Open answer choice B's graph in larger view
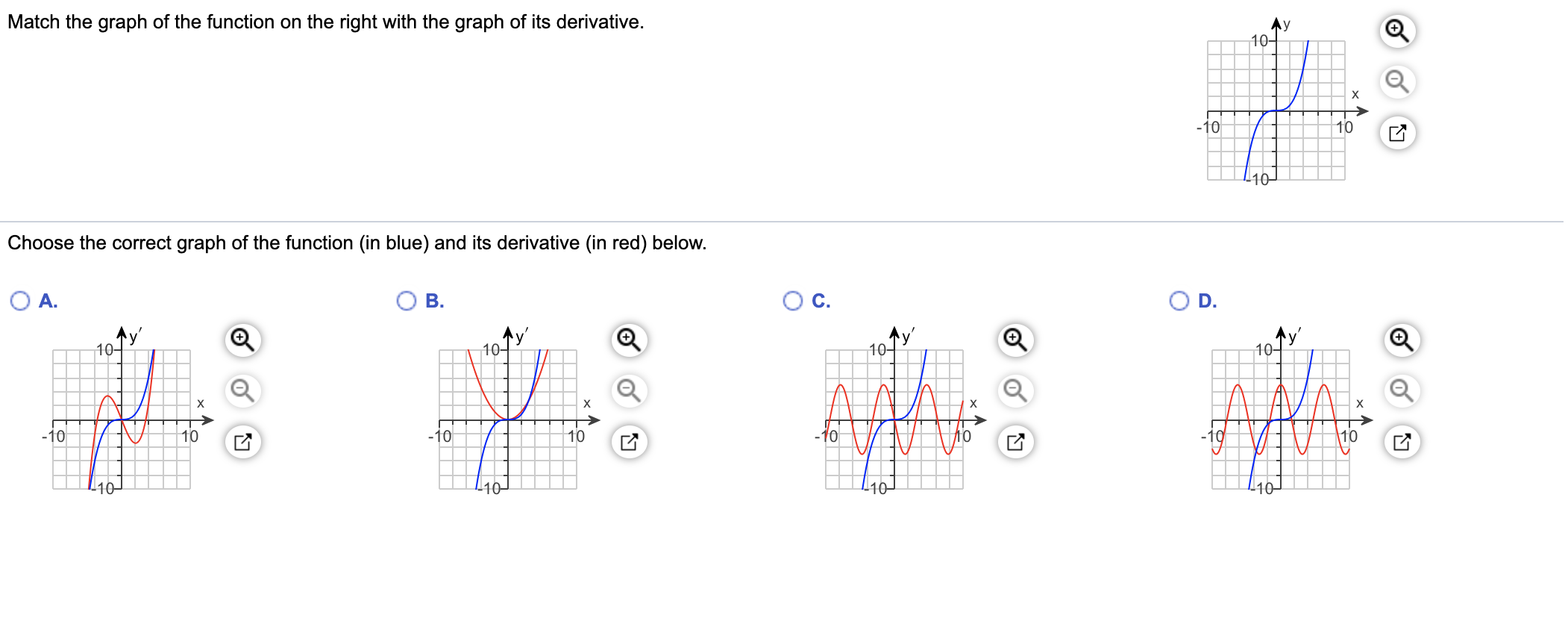This screenshot has width=1568, height=633. pos(629,440)
